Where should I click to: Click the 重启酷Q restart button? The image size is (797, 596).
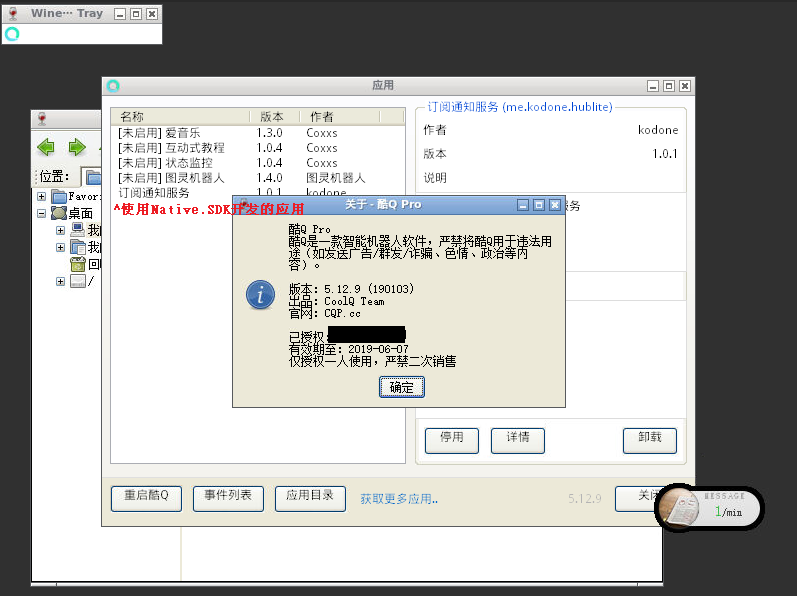tap(146, 498)
